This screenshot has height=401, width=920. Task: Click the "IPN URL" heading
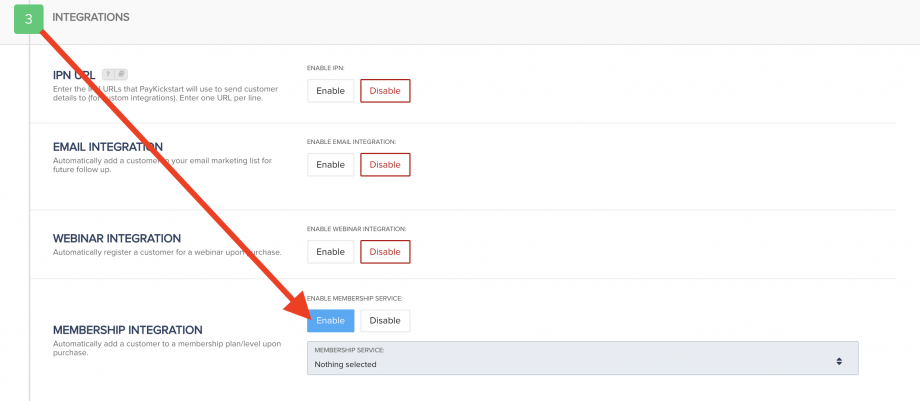75,75
